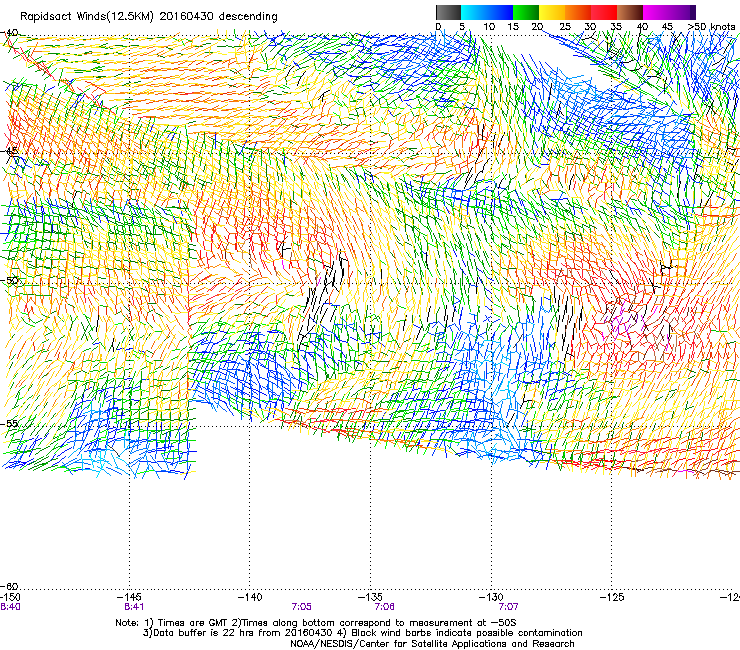Click the '25' legend scale label
The image size is (740, 650).
pos(565,27)
